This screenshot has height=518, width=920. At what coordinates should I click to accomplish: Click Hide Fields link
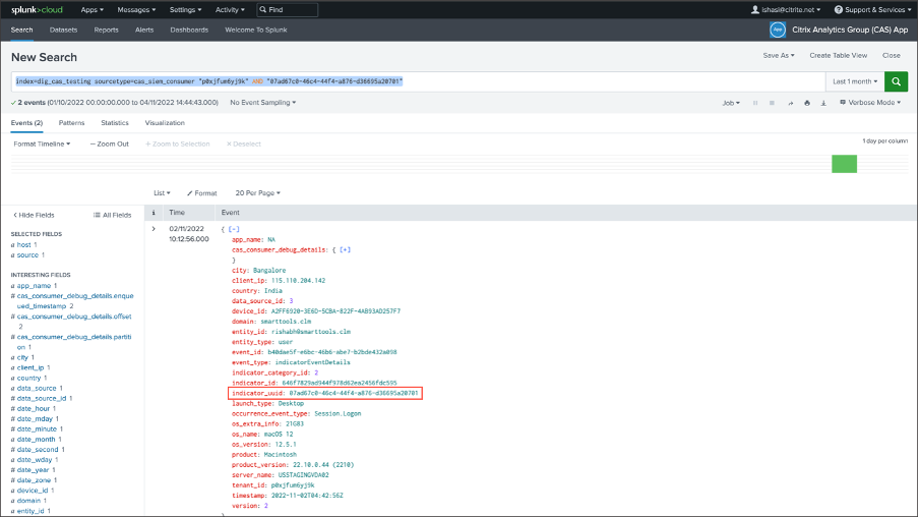click(x=34, y=215)
